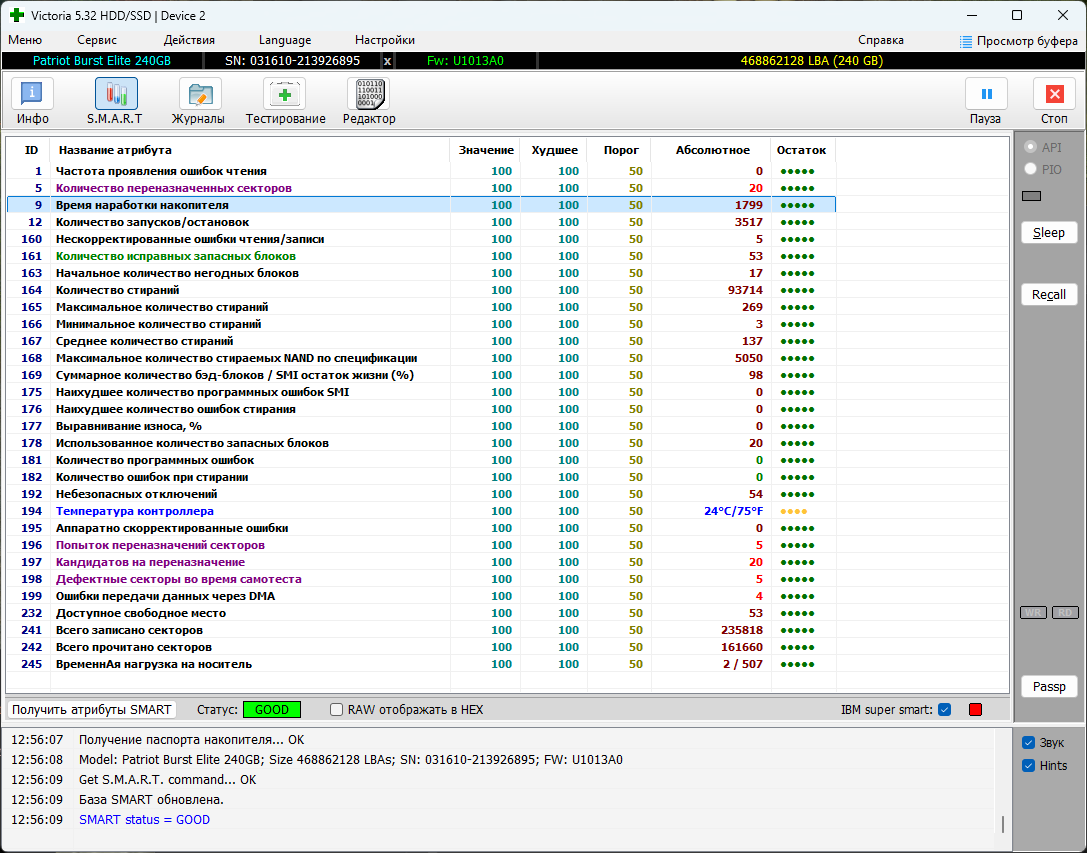Click the red square indicator
1087x853 pixels.
tap(975, 710)
